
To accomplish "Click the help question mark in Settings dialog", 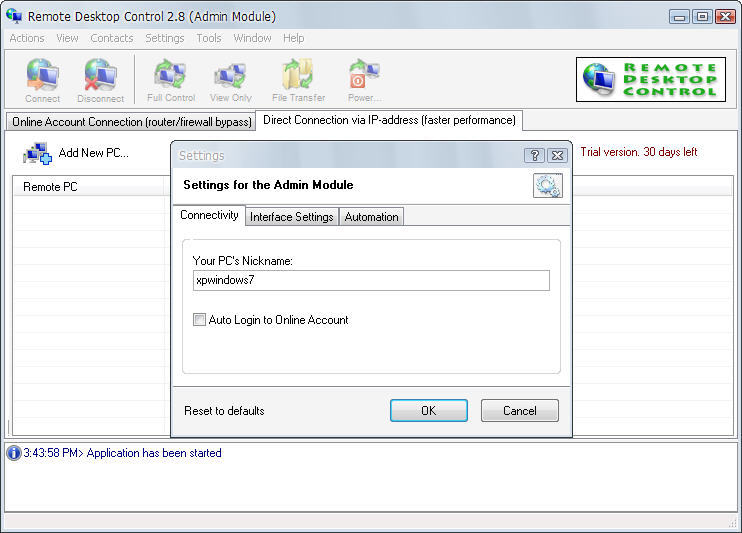I will (x=534, y=155).
